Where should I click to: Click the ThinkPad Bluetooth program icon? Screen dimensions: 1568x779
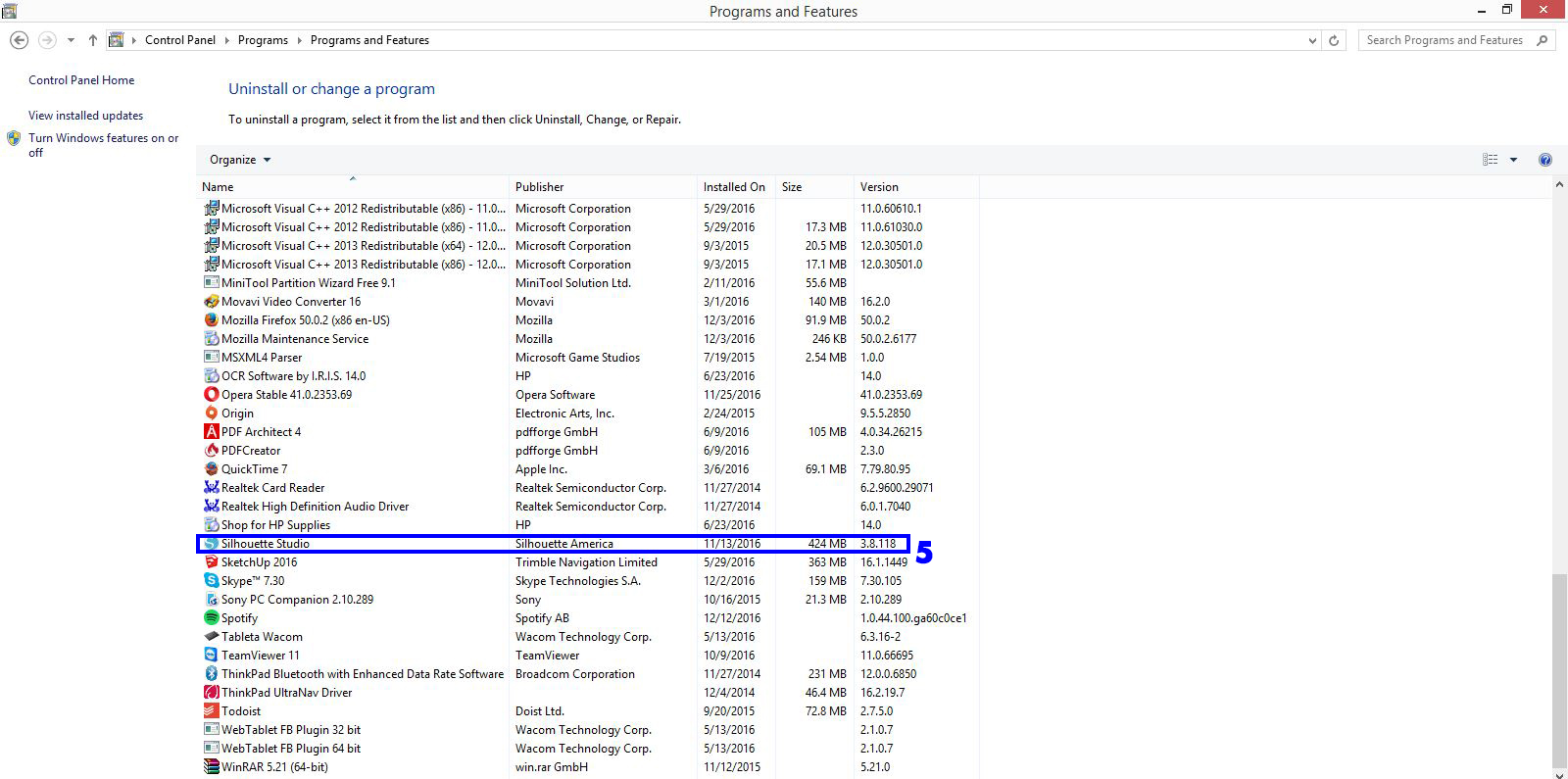pos(211,674)
